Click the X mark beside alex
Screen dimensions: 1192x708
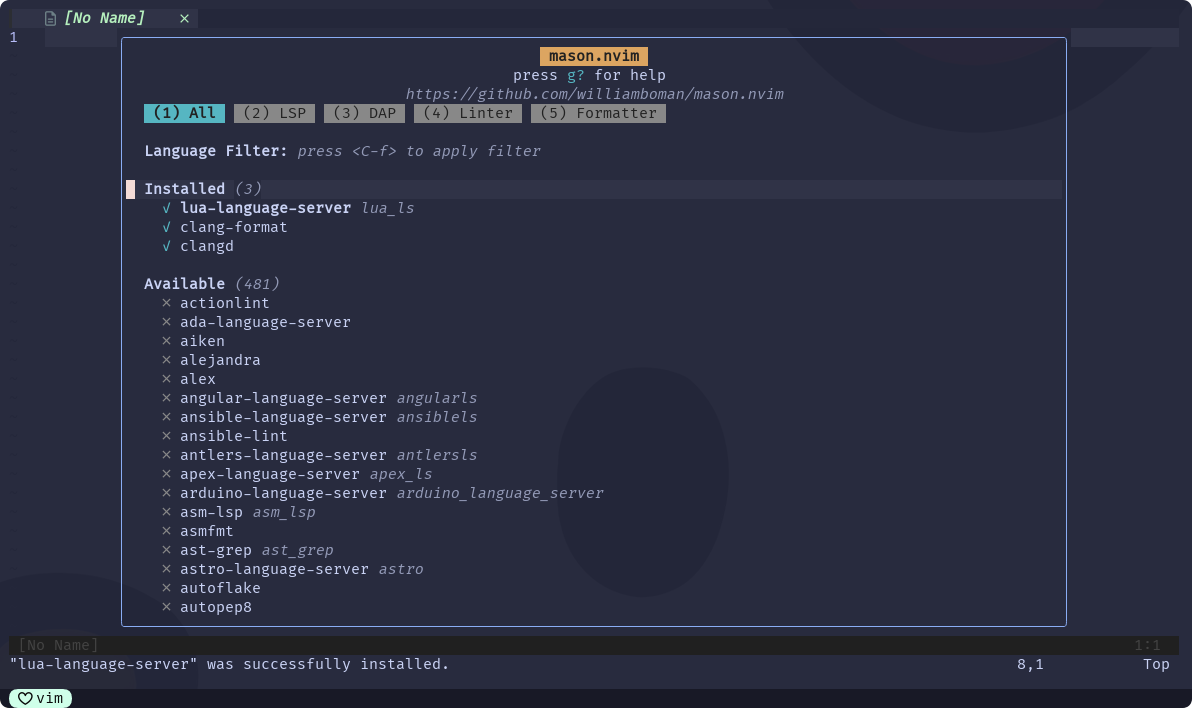tap(166, 379)
